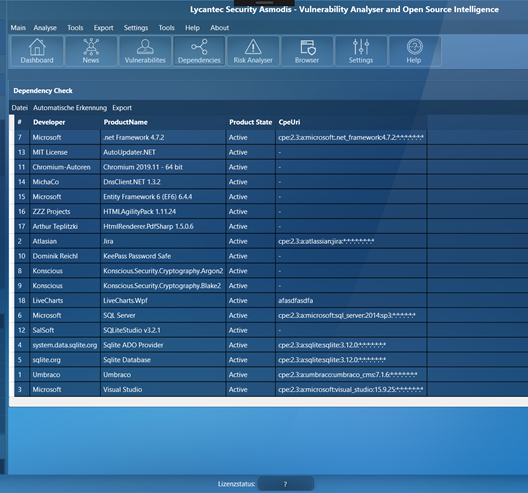Select the HTMLAgilityPack 1.11.24 cell
The image size is (528, 493).
click(163, 211)
